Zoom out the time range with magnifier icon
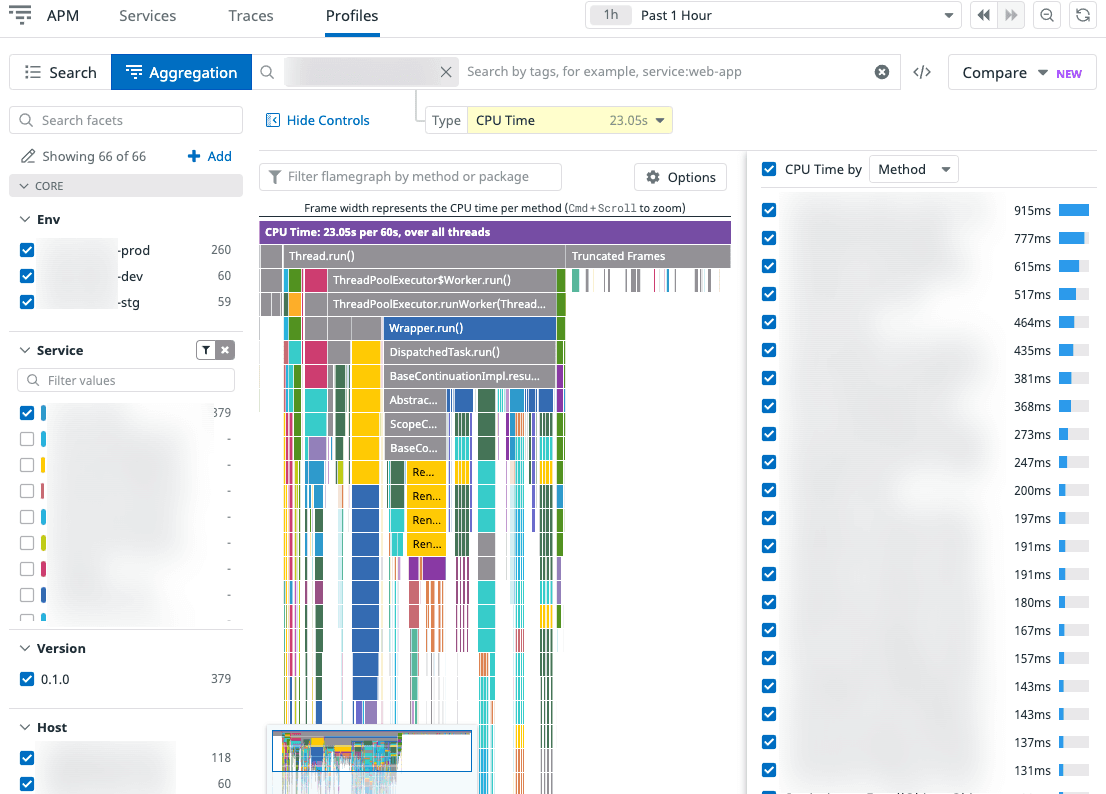Image resolution: width=1106 pixels, height=794 pixels. 1047,15
